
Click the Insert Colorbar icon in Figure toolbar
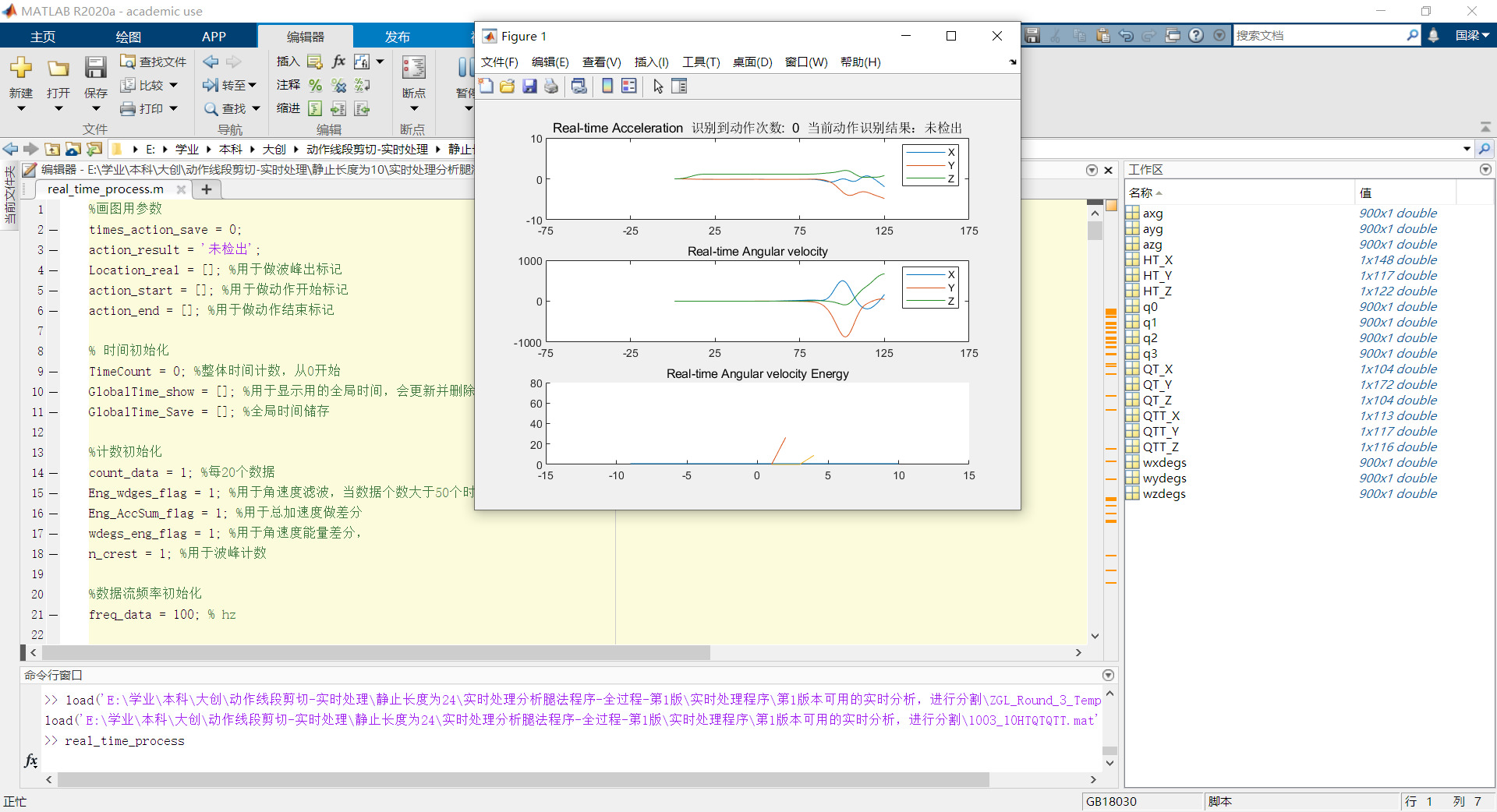607,86
